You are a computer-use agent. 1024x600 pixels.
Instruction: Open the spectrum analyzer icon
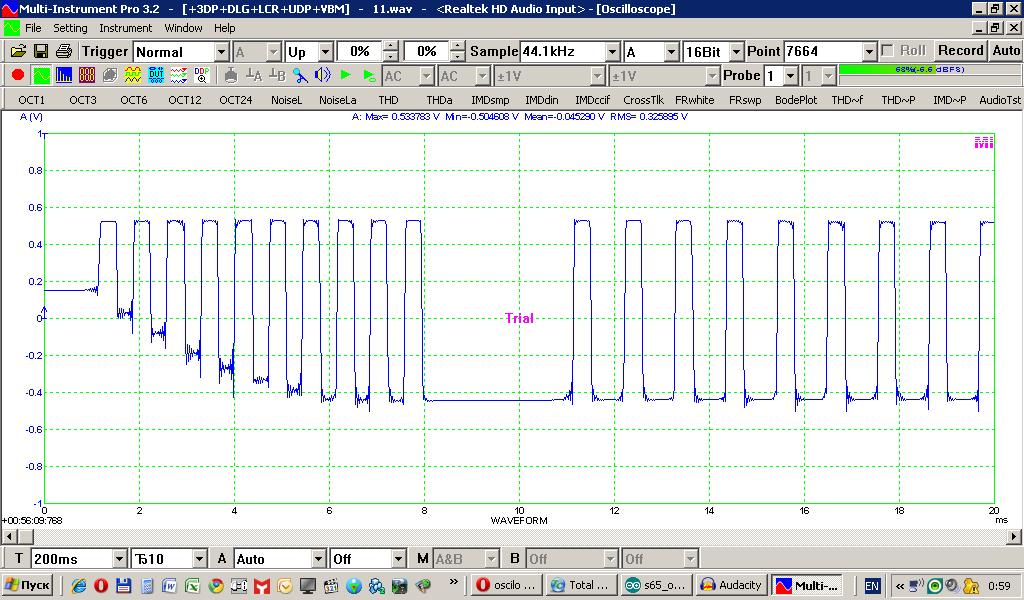64,75
